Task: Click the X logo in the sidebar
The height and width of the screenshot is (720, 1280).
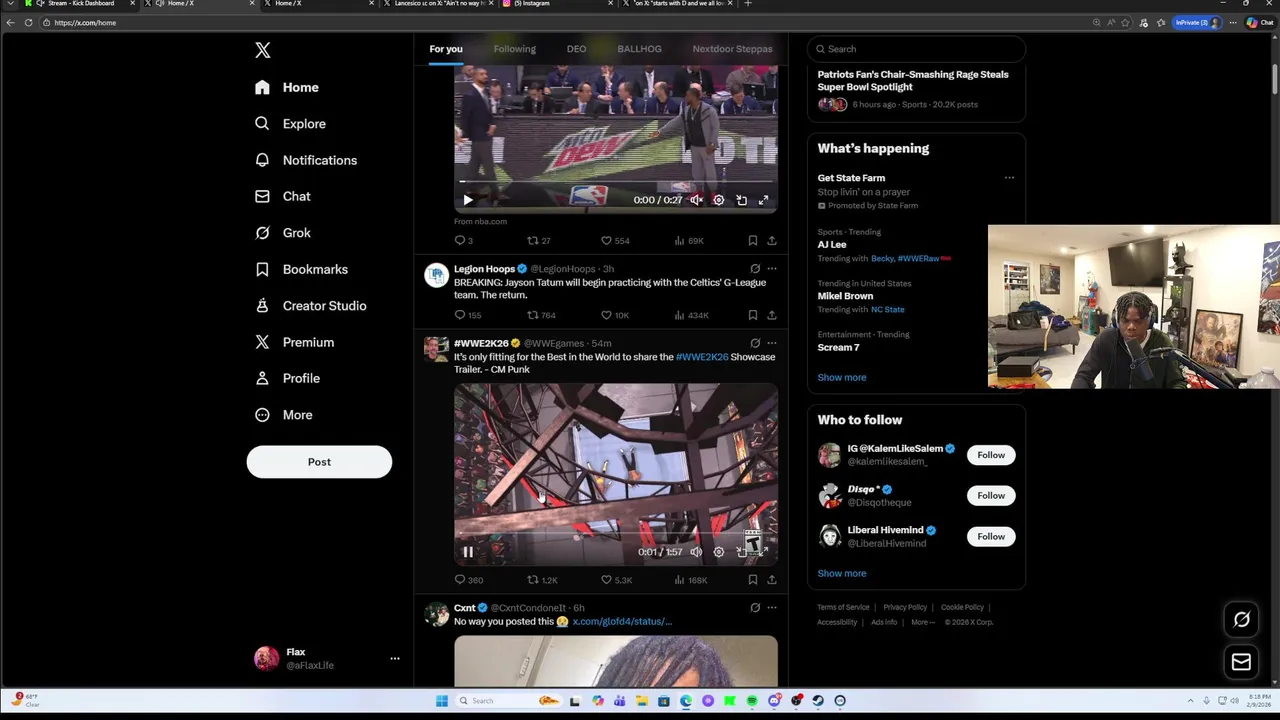Action: coord(263,50)
